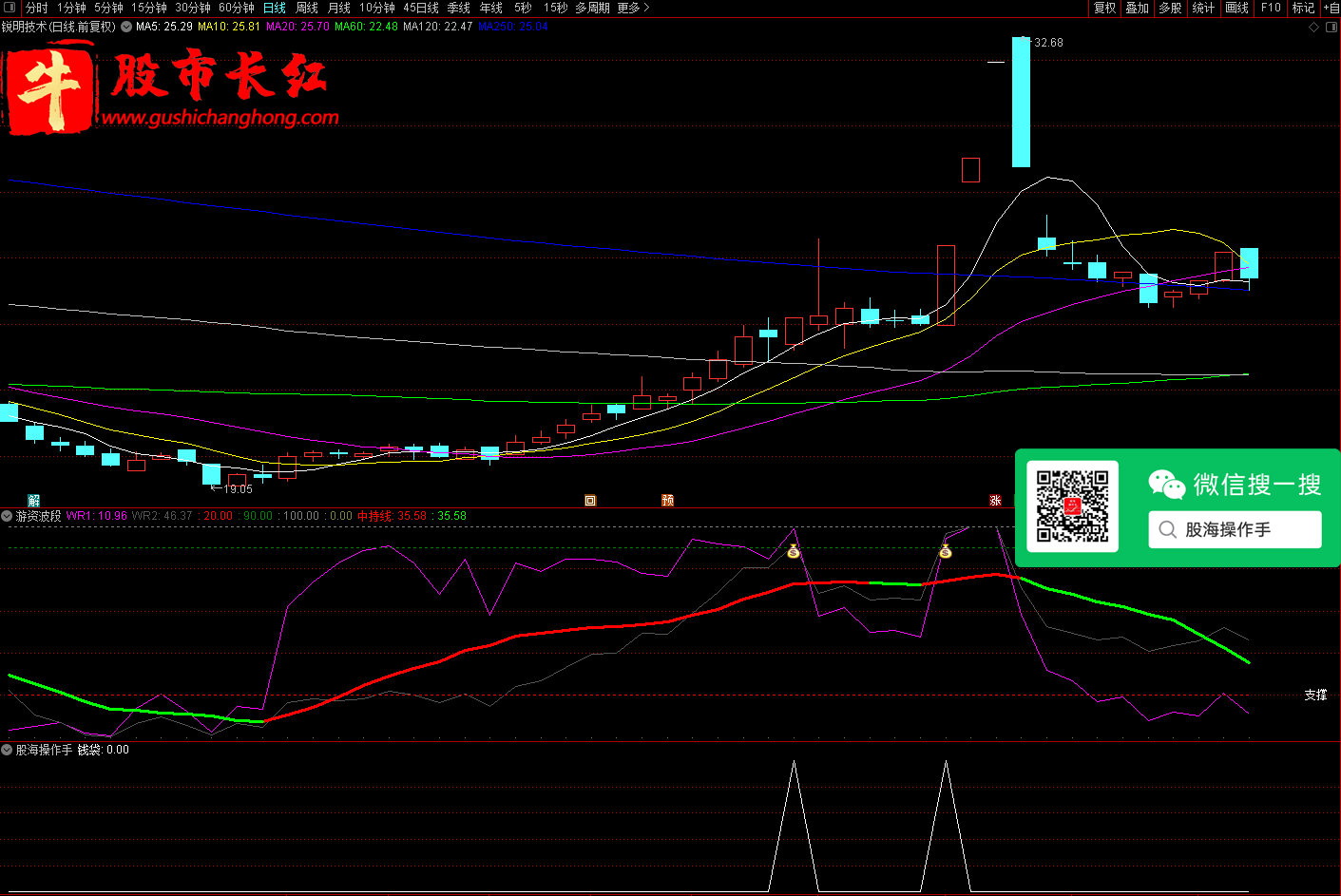Expand the 更多 periods chevron
The image size is (1341, 896).
point(646,8)
